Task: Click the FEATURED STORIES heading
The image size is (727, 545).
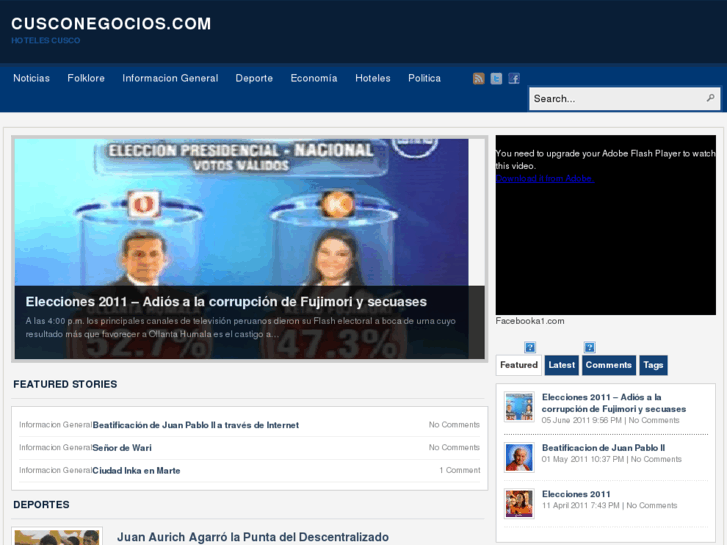Action: click(65, 384)
